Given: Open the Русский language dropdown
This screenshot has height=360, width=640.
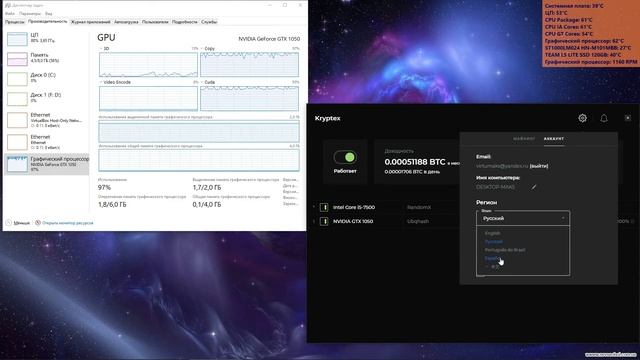Looking at the screenshot, I should 523,218.
